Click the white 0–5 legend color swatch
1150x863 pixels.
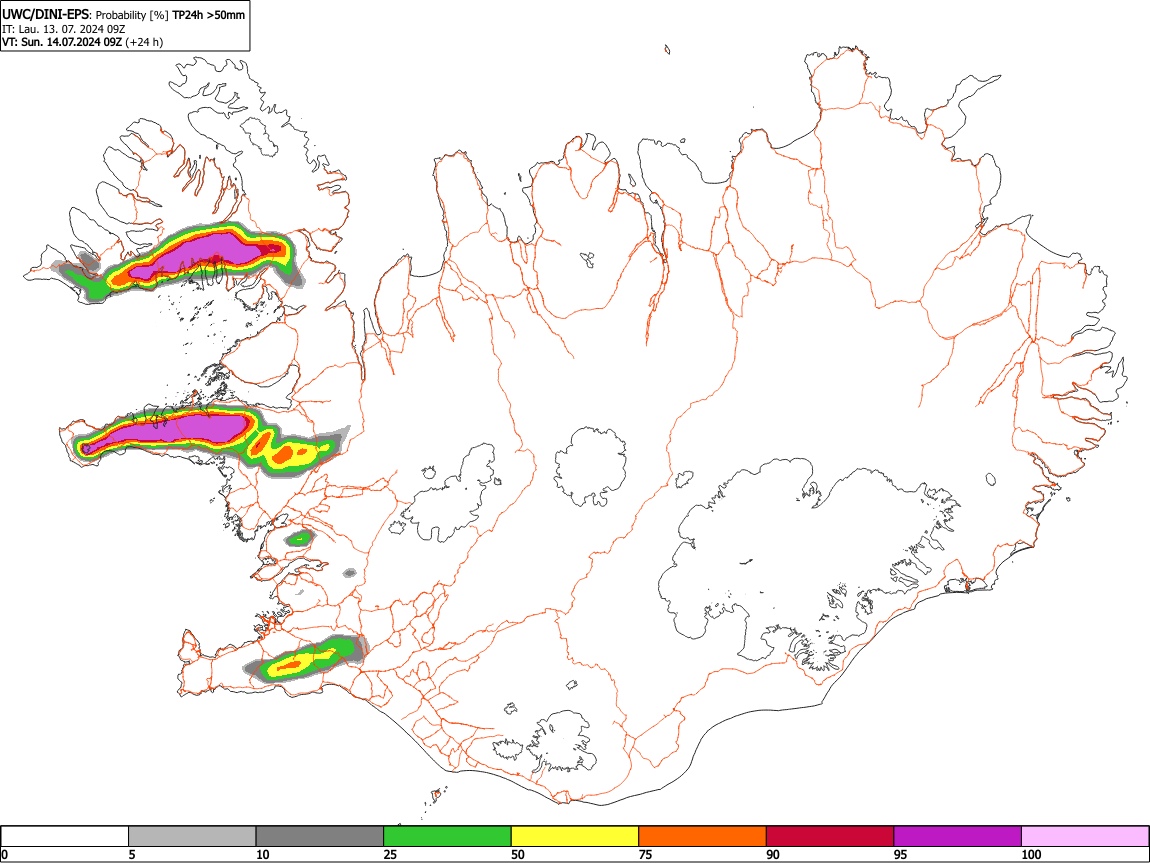pyautogui.click(x=65, y=837)
